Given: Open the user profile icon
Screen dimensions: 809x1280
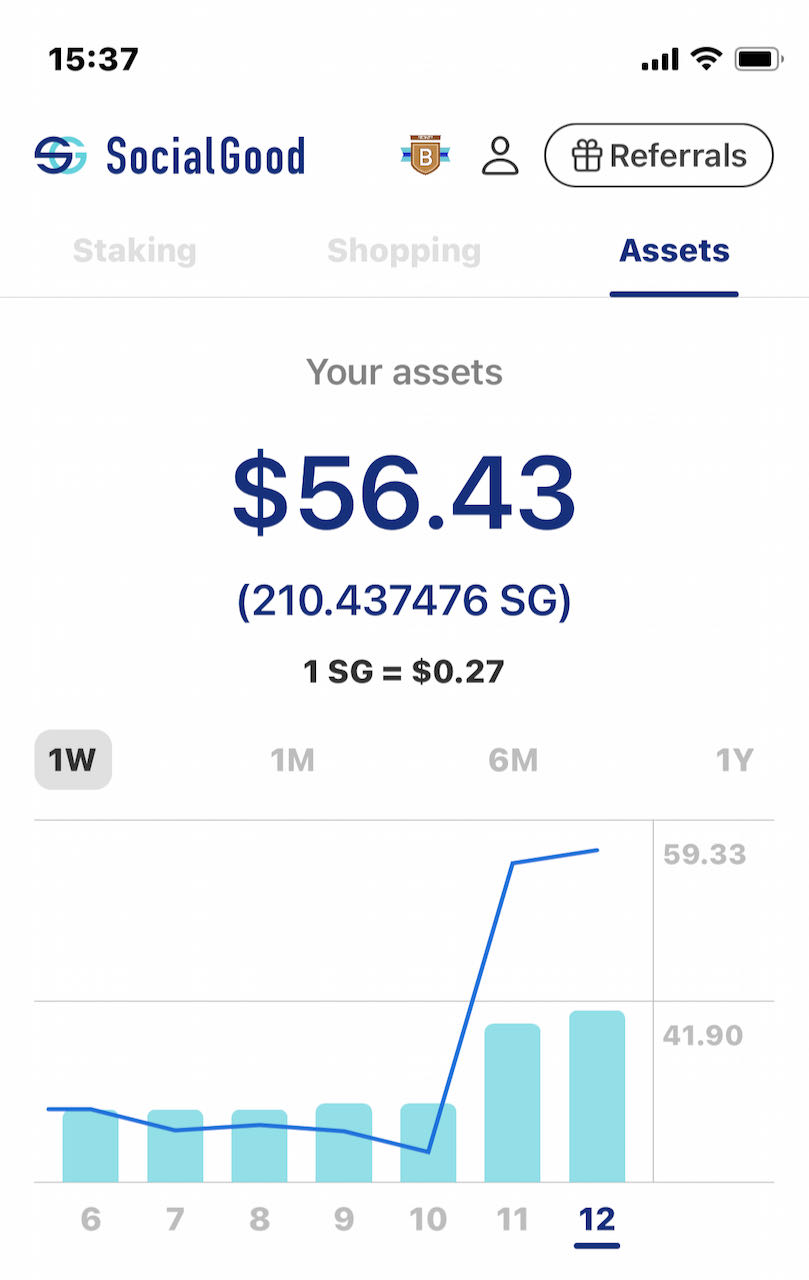Looking at the screenshot, I should tap(500, 156).
